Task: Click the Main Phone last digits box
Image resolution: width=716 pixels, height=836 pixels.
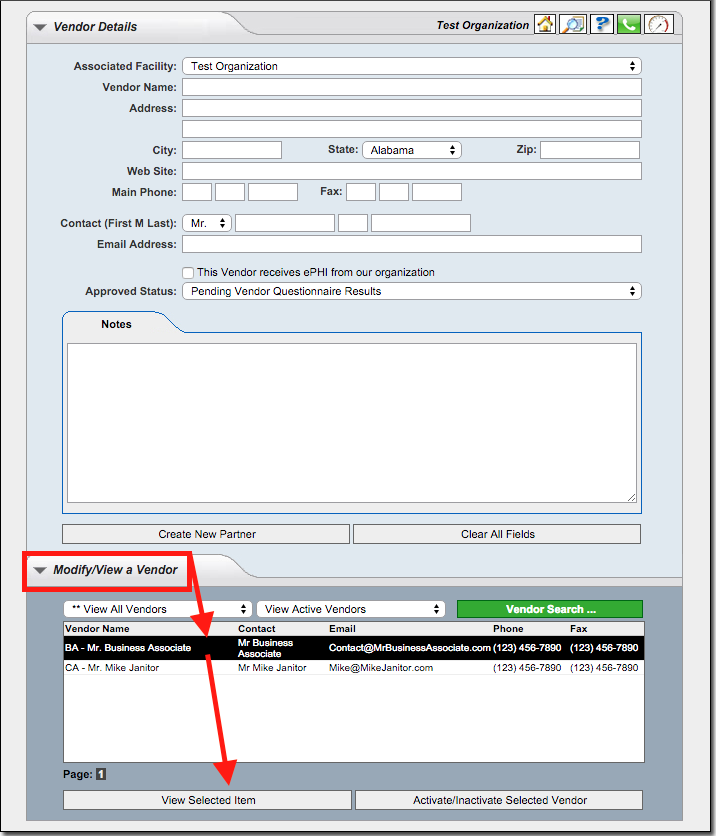Action: click(273, 192)
